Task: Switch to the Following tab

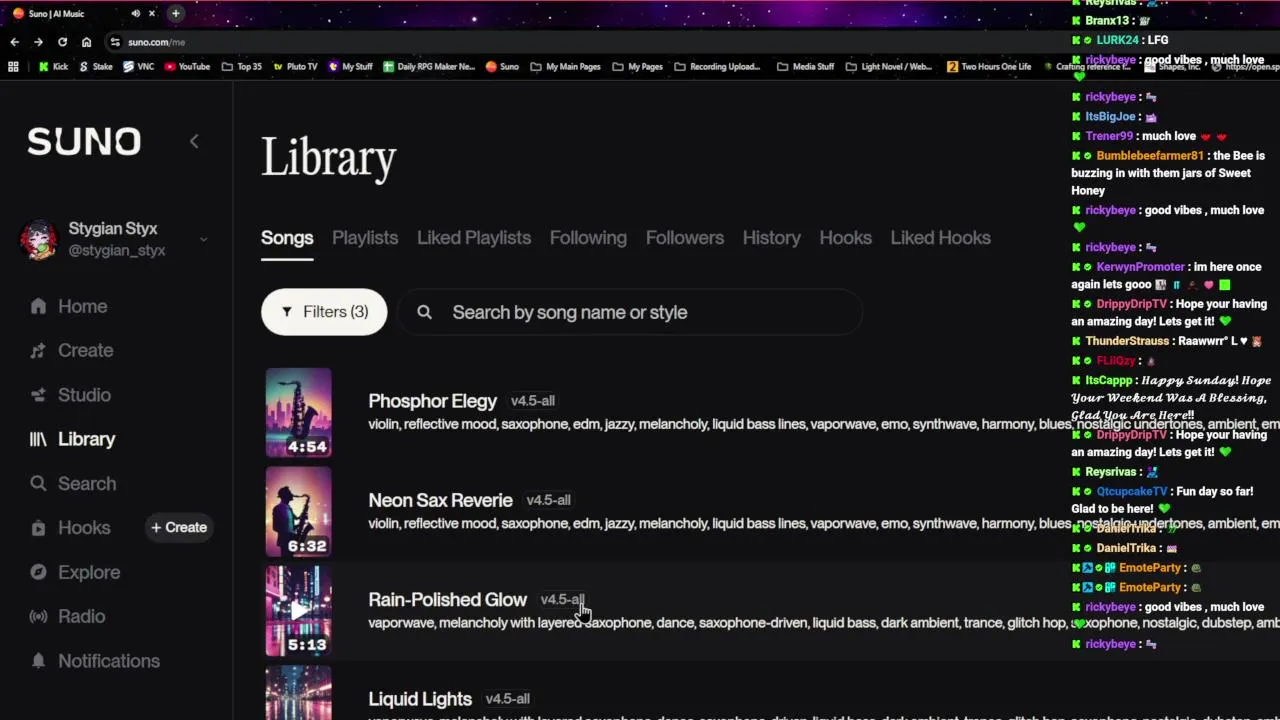Action: [588, 238]
